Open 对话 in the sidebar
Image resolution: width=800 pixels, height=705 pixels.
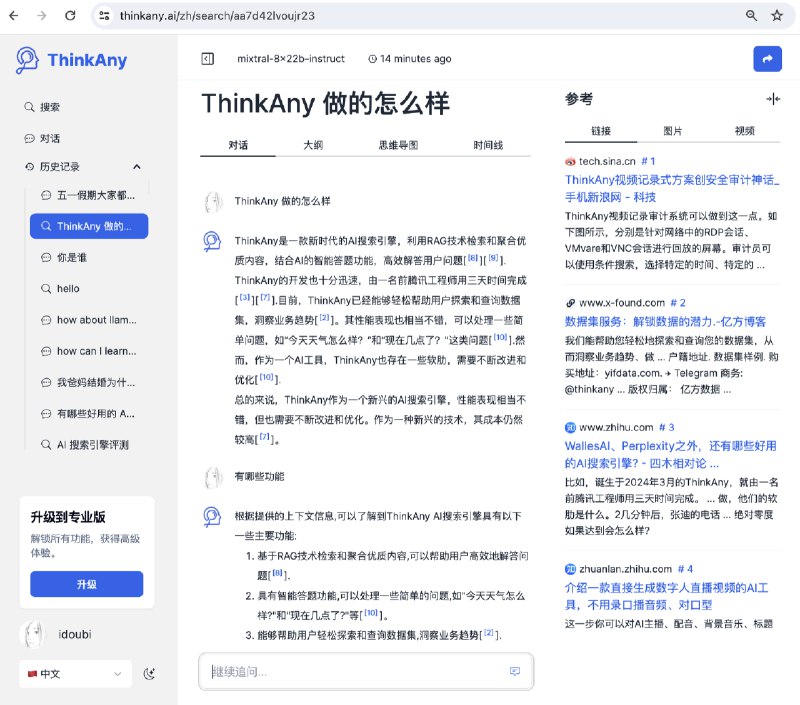[x=42, y=138]
